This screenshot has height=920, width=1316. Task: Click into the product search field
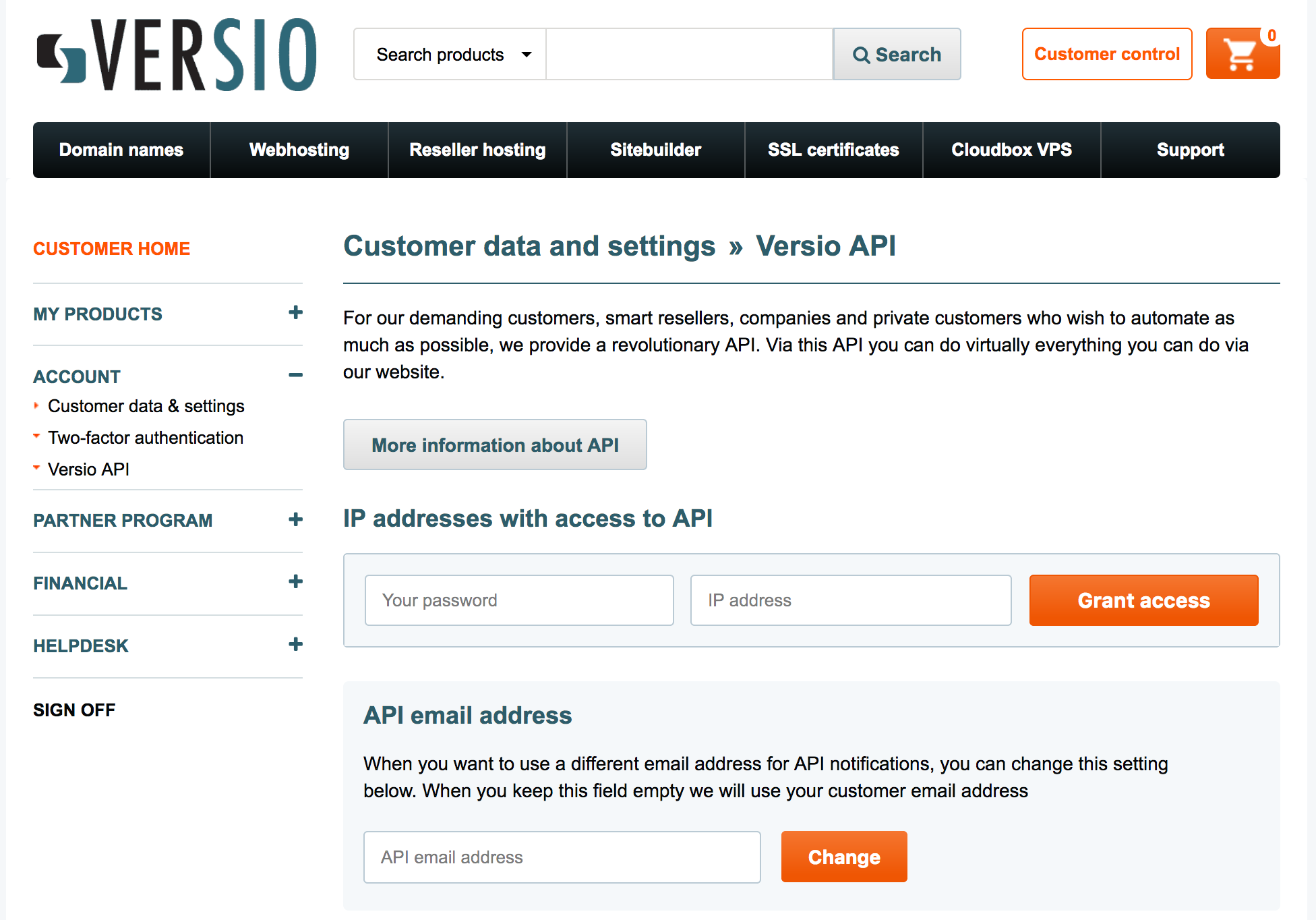689,54
